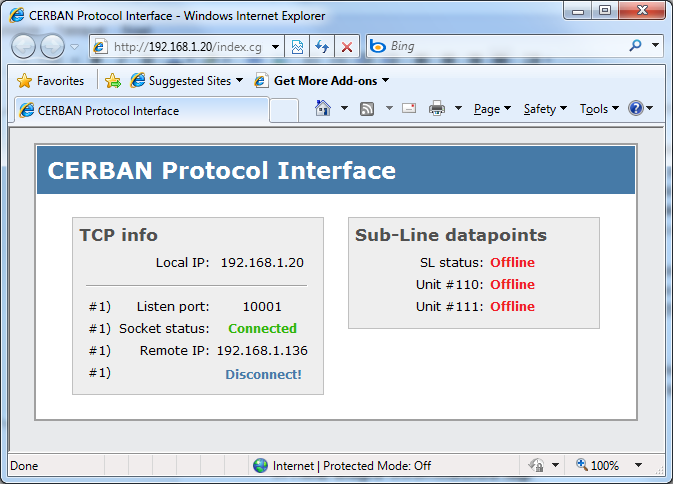This screenshot has height=484, width=673.
Task: Go to the Home page icon
Action: [x=323, y=109]
